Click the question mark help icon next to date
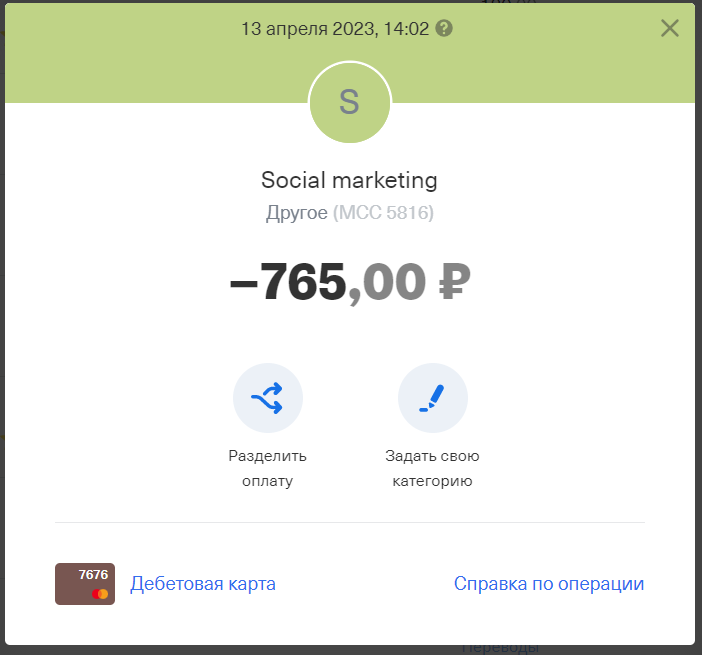Image resolution: width=702 pixels, height=655 pixels. (x=444, y=29)
